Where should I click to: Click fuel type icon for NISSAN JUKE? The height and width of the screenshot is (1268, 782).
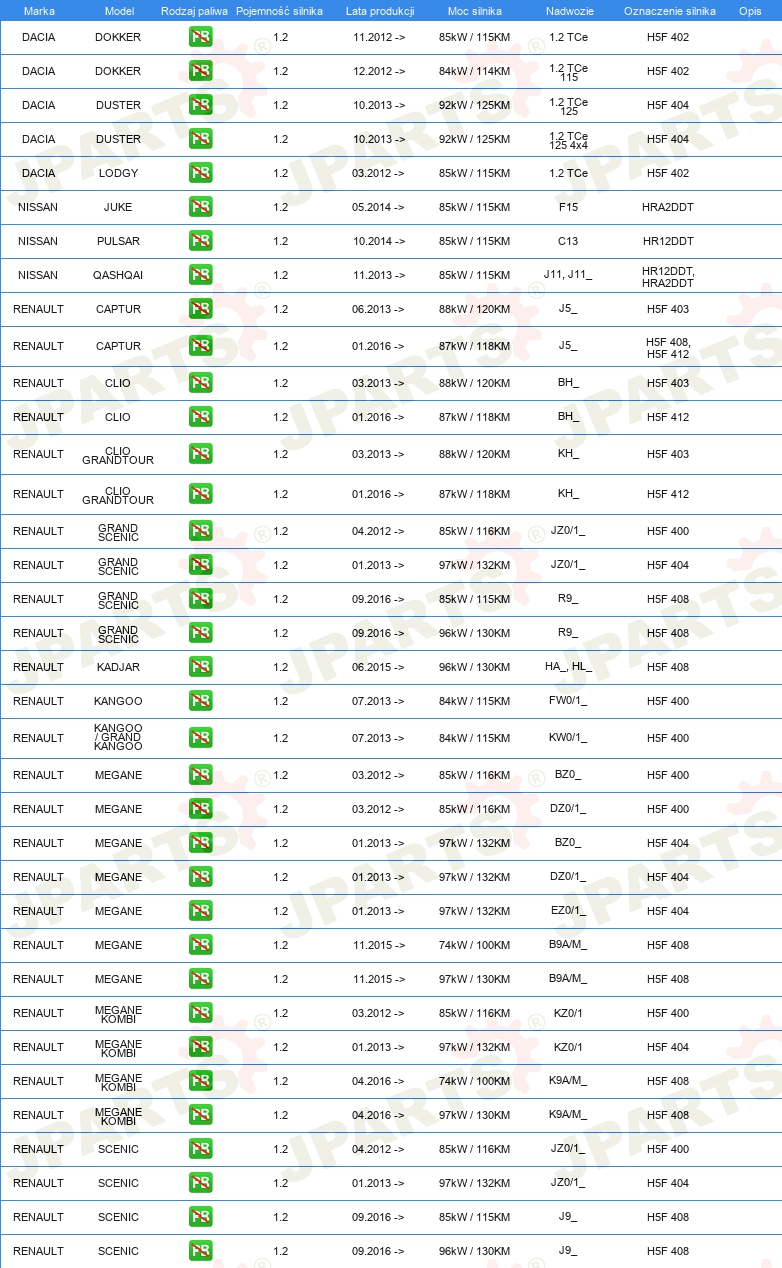coord(200,207)
